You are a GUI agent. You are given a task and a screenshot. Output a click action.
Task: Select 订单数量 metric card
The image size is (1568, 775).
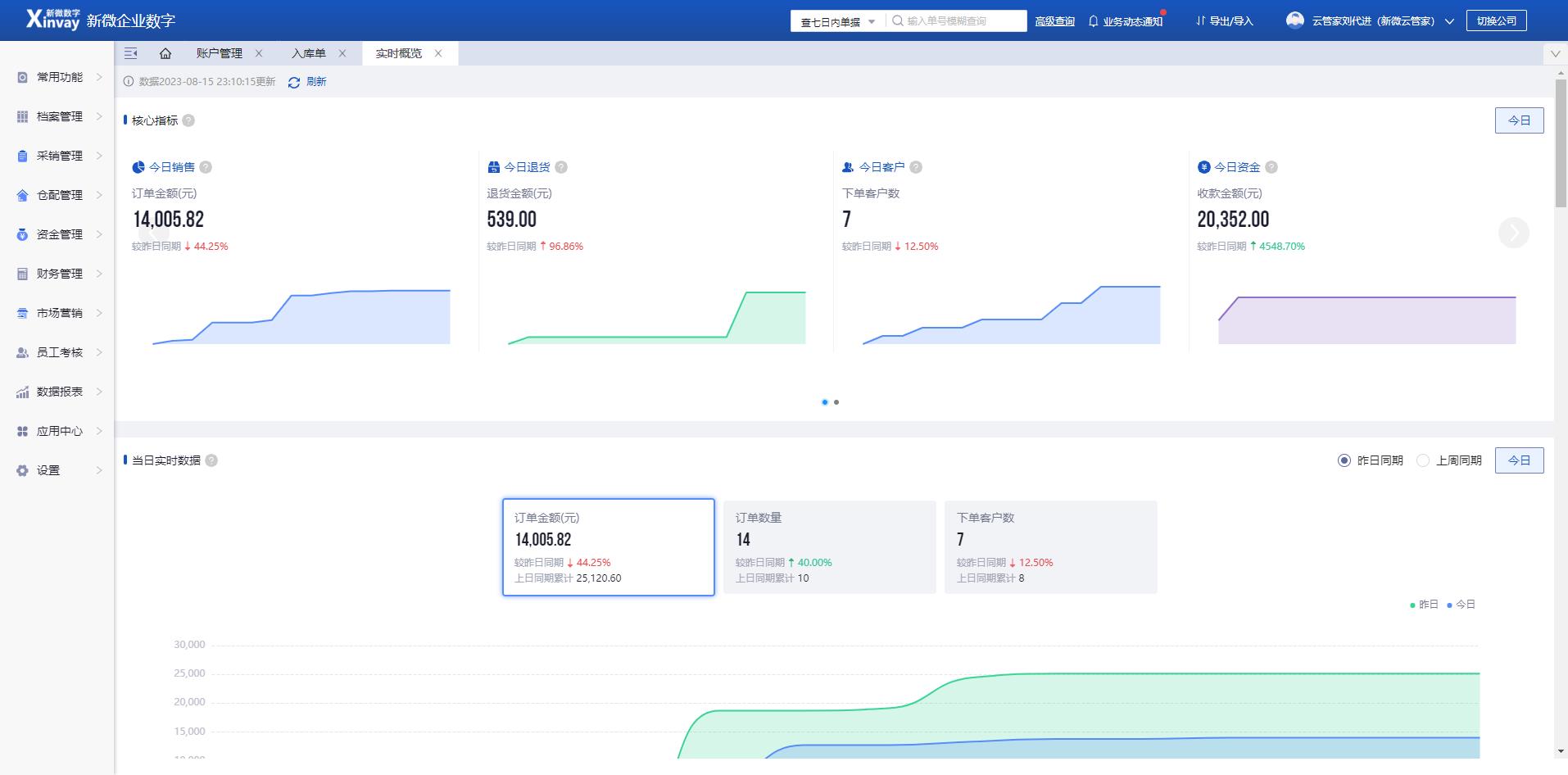coord(829,547)
